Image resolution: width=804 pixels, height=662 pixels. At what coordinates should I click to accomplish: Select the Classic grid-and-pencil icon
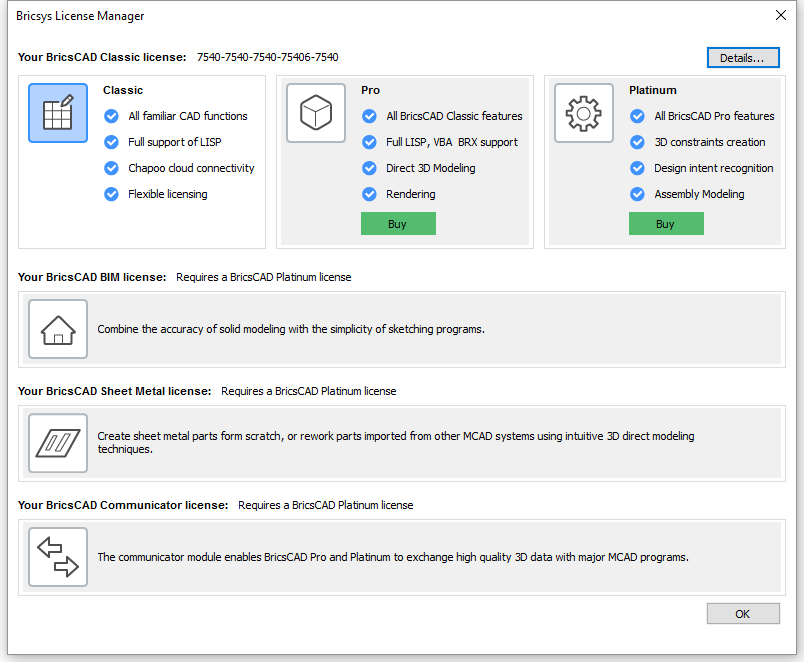click(58, 113)
